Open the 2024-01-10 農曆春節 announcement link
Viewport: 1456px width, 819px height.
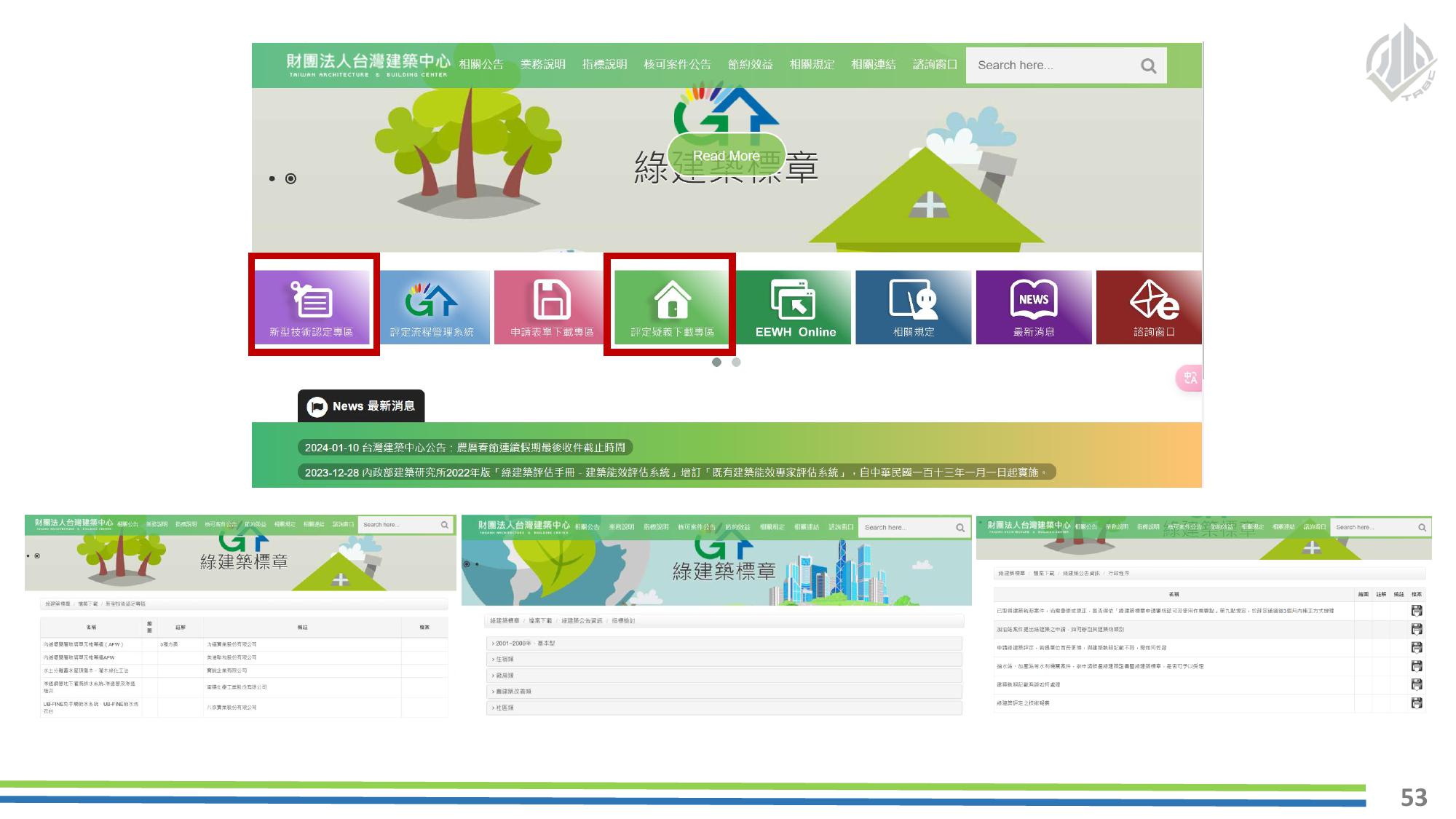point(464,448)
